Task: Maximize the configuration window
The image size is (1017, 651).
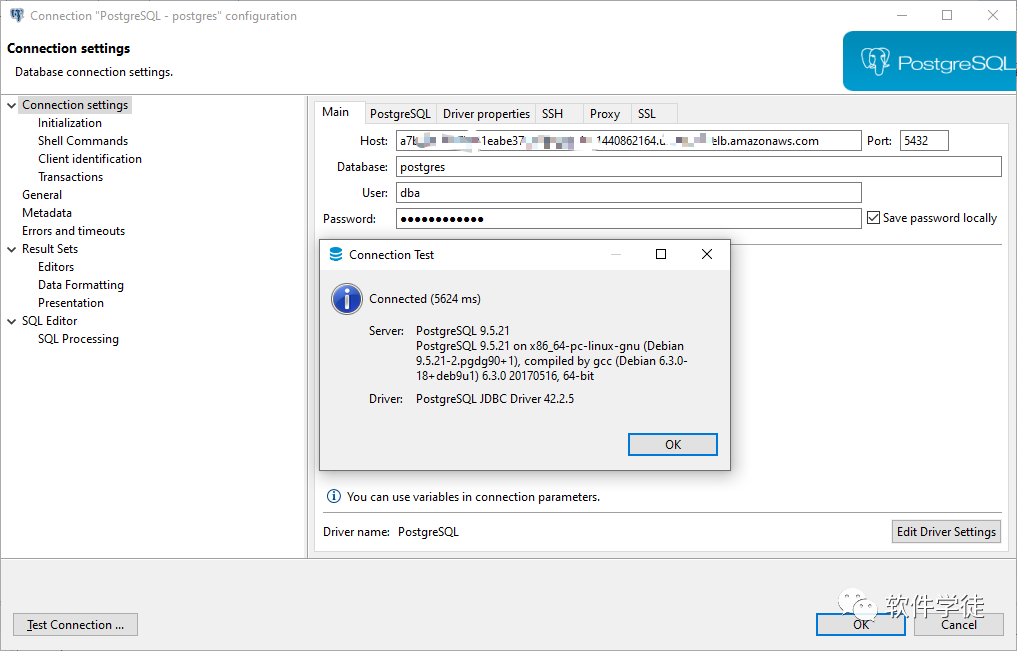Action: [x=947, y=15]
